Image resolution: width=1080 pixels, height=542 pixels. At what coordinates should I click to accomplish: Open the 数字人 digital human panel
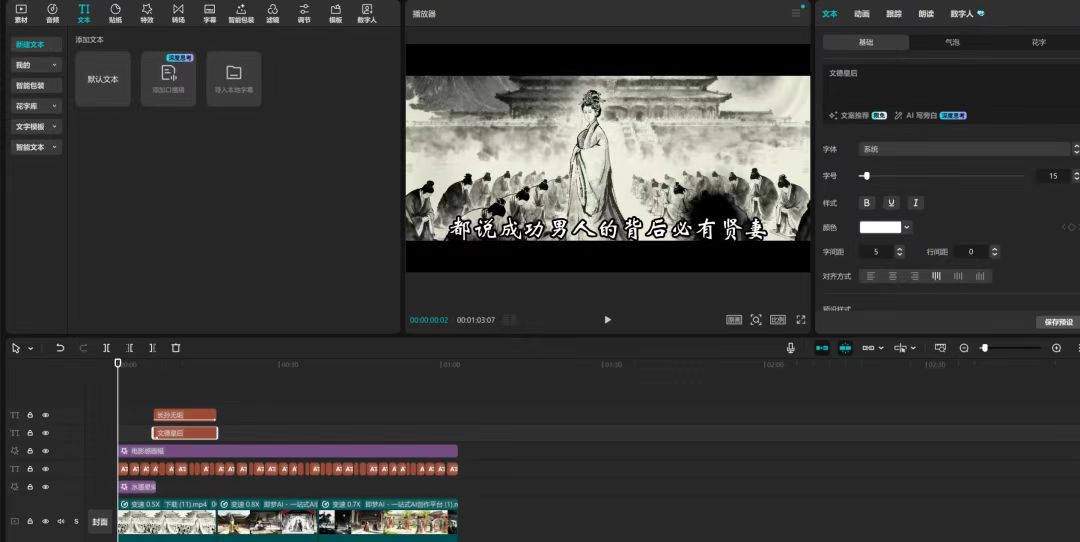[367, 13]
